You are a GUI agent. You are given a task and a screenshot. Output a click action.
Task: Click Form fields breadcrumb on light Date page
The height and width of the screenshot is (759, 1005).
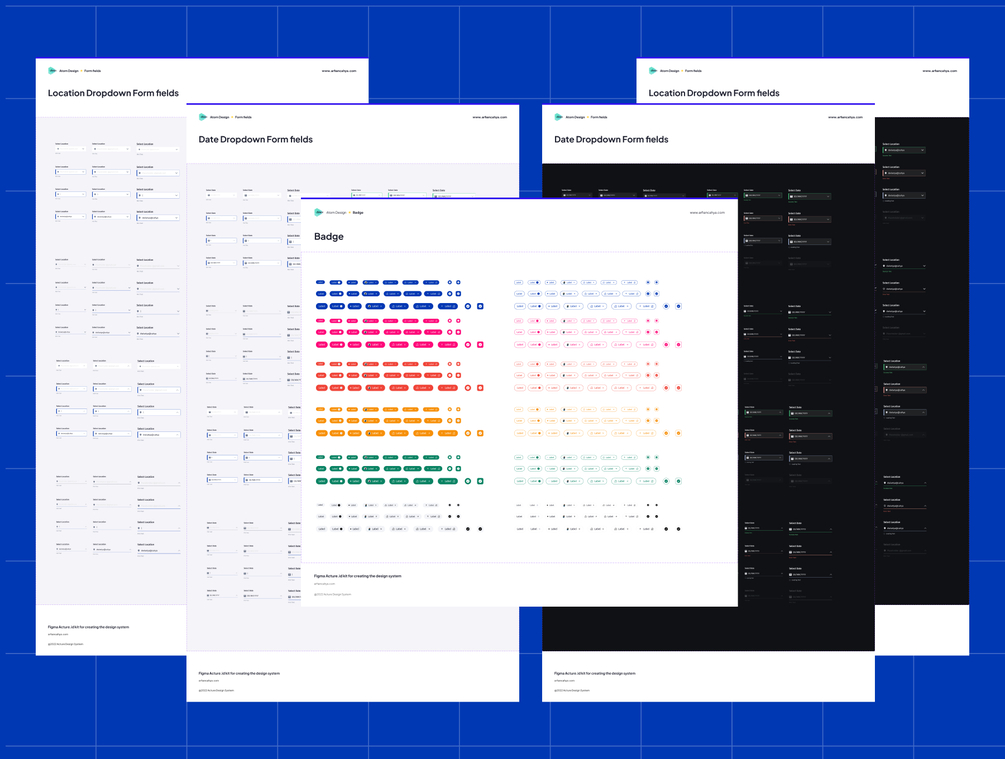pos(243,117)
